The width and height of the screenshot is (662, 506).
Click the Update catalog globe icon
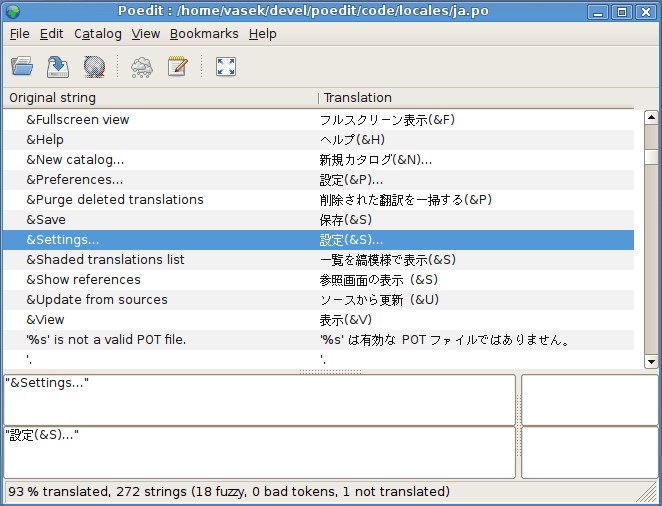[x=94, y=67]
